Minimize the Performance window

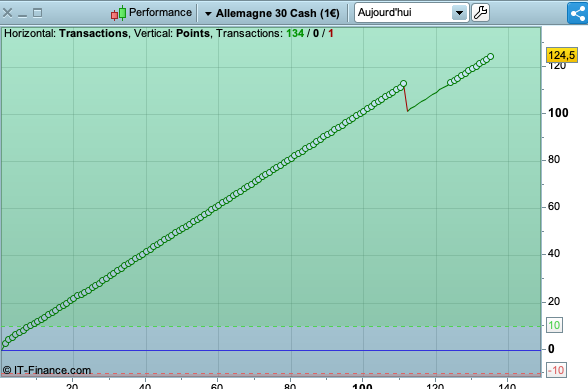click(x=22, y=16)
